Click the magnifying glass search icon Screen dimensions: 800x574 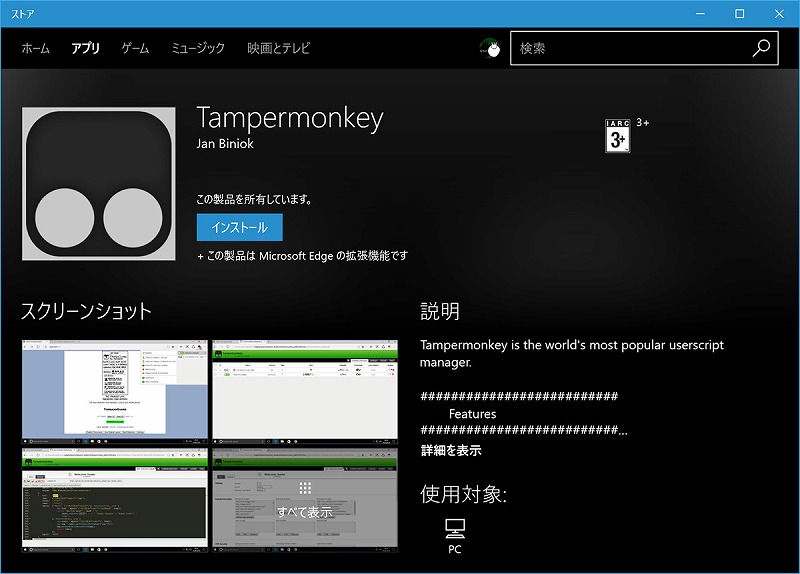coord(761,48)
